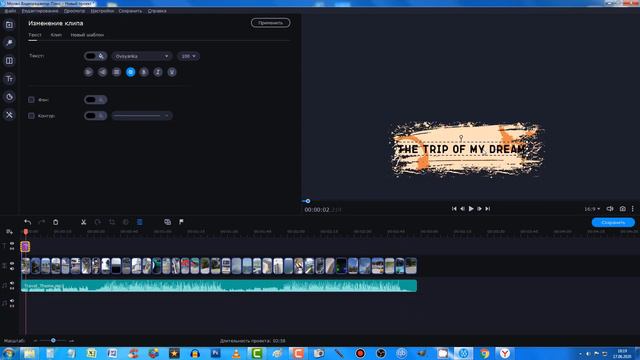Undo the last action on timeline toolbar
This screenshot has width=640, height=360.
tap(27, 222)
